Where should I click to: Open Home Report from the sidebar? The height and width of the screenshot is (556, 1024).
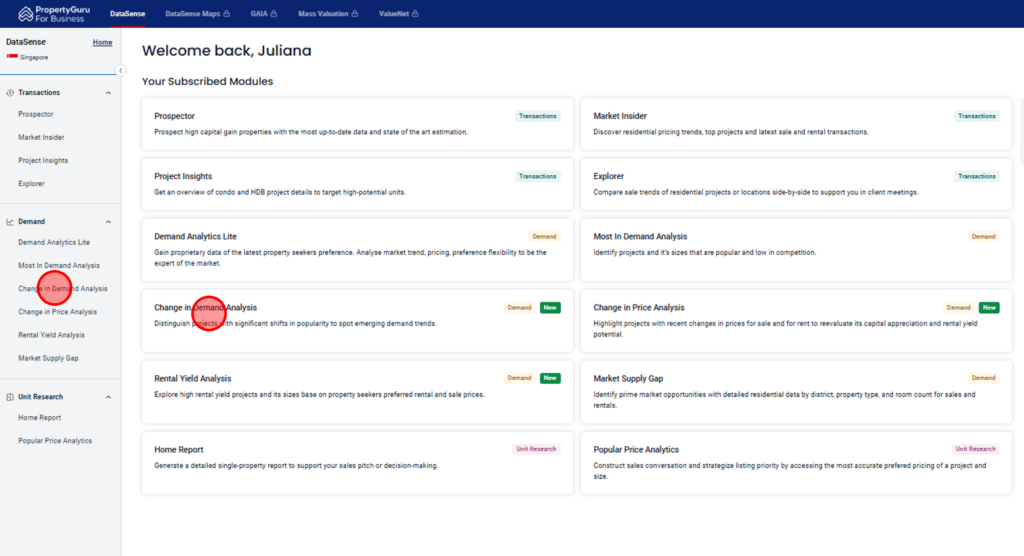[x=39, y=417]
